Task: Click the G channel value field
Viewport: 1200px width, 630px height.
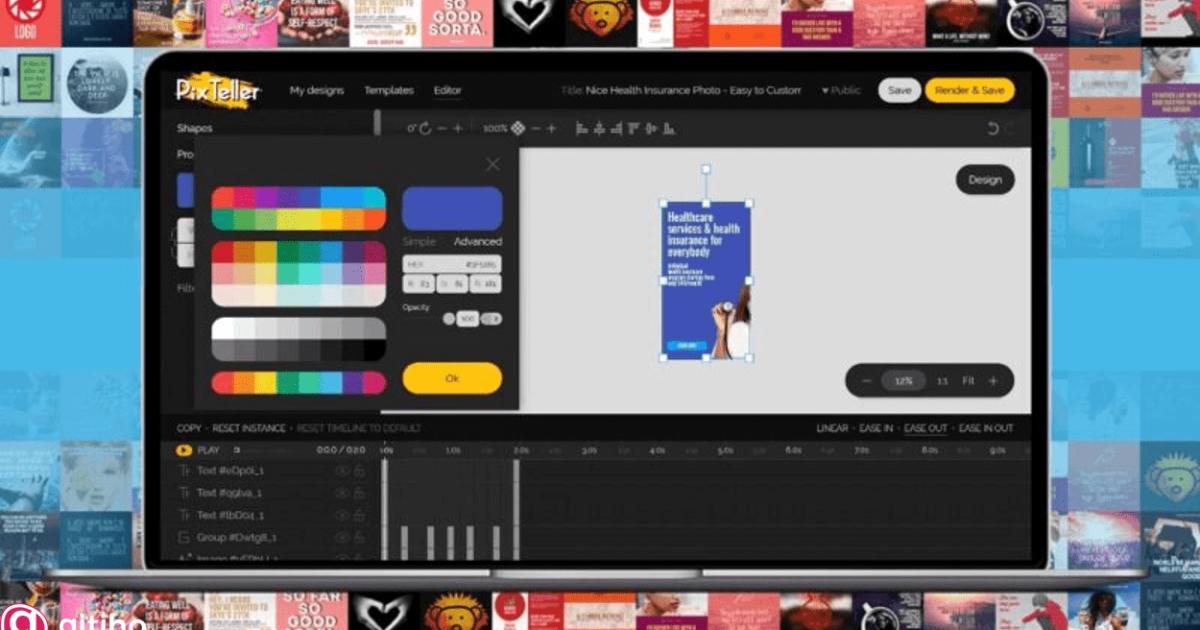Action: point(452,284)
